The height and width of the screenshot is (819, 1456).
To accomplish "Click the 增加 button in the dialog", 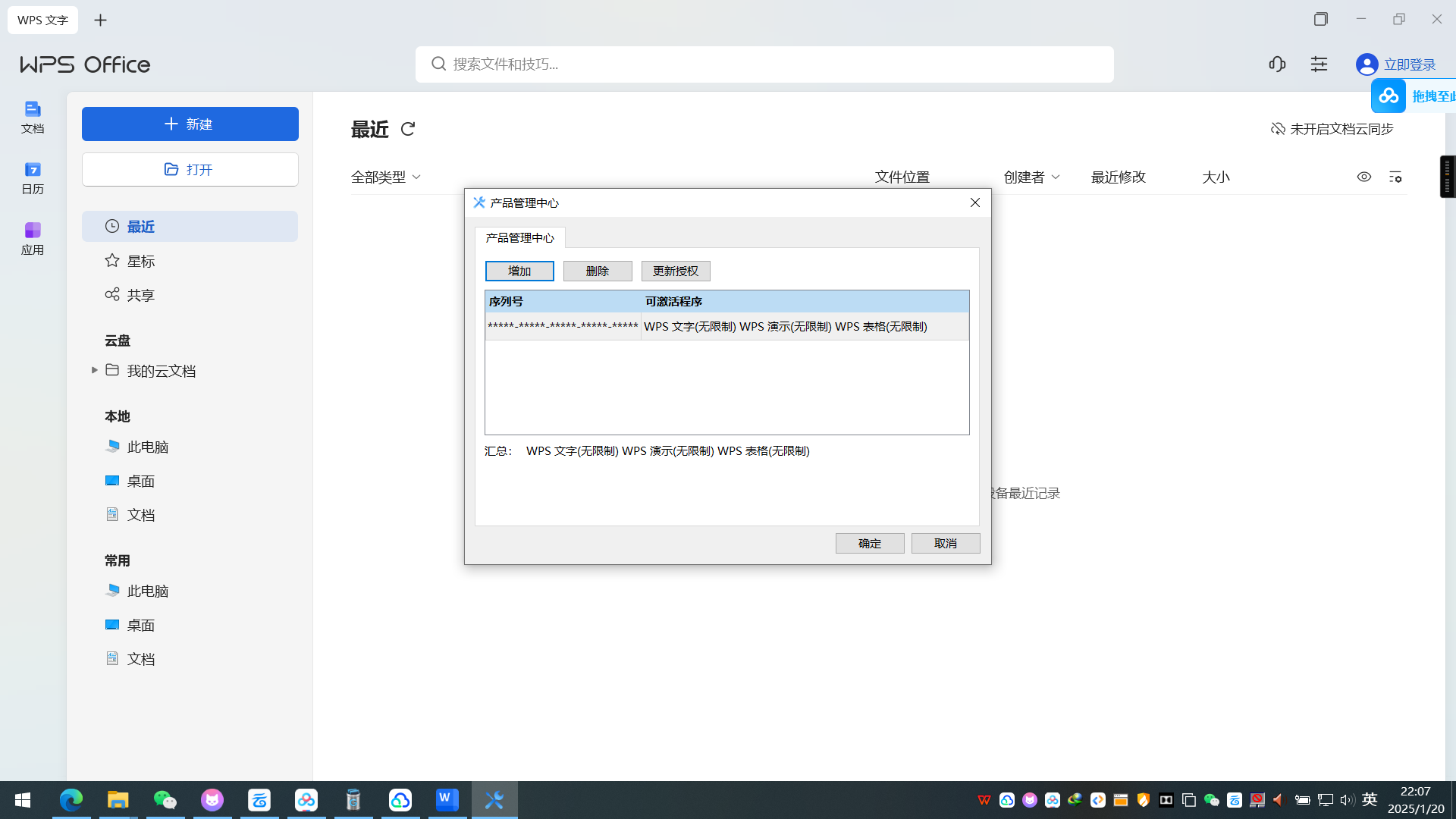I will pos(519,271).
